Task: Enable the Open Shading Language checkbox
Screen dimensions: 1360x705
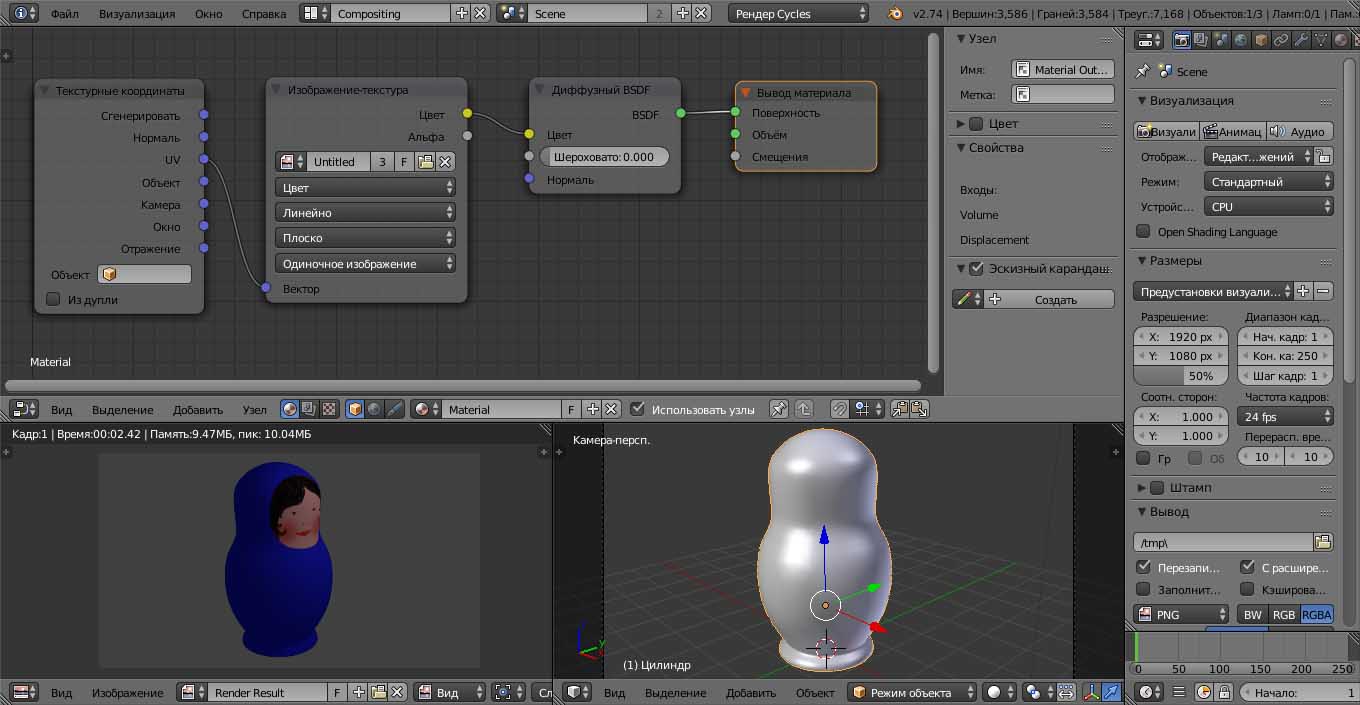Action: coord(1143,231)
